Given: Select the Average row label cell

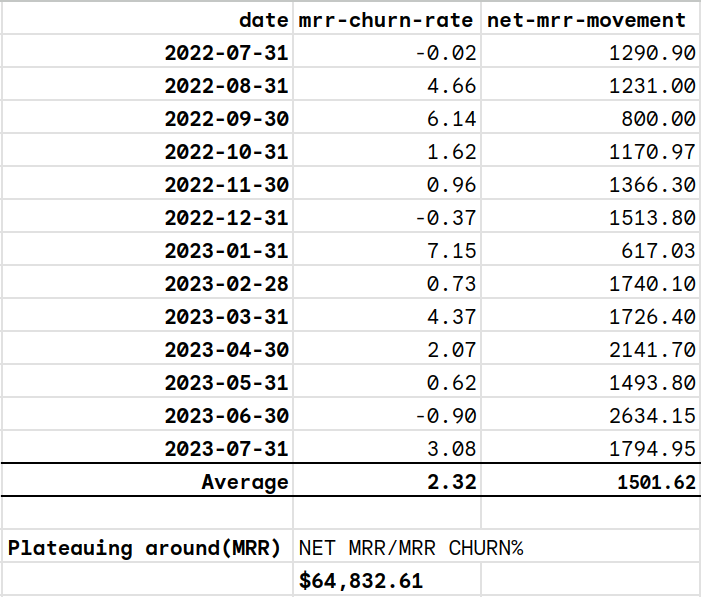Looking at the screenshot, I should tap(147, 480).
